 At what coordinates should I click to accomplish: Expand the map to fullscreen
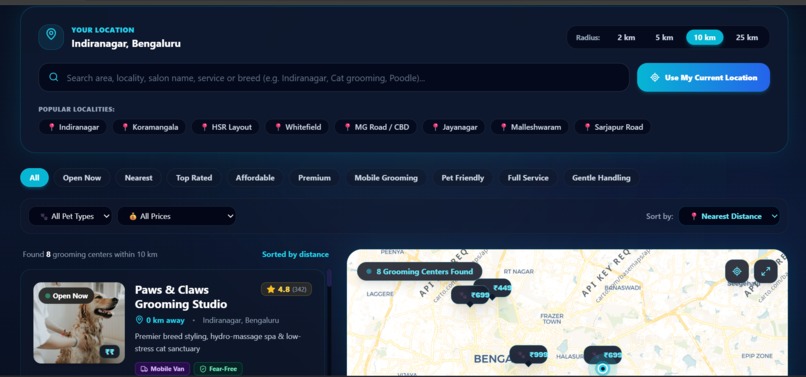[765, 271]
